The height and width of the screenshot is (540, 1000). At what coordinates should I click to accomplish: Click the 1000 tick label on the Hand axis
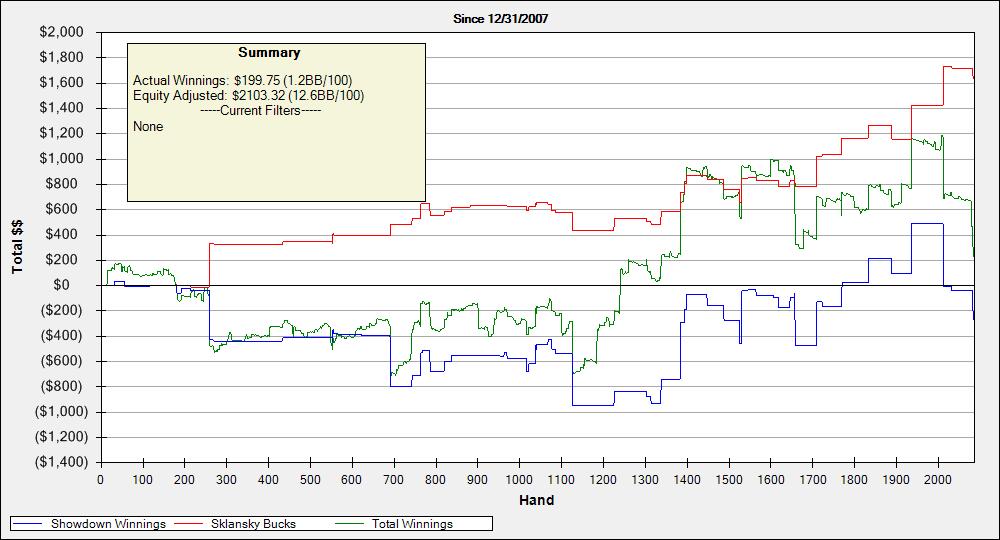point(519,478)
